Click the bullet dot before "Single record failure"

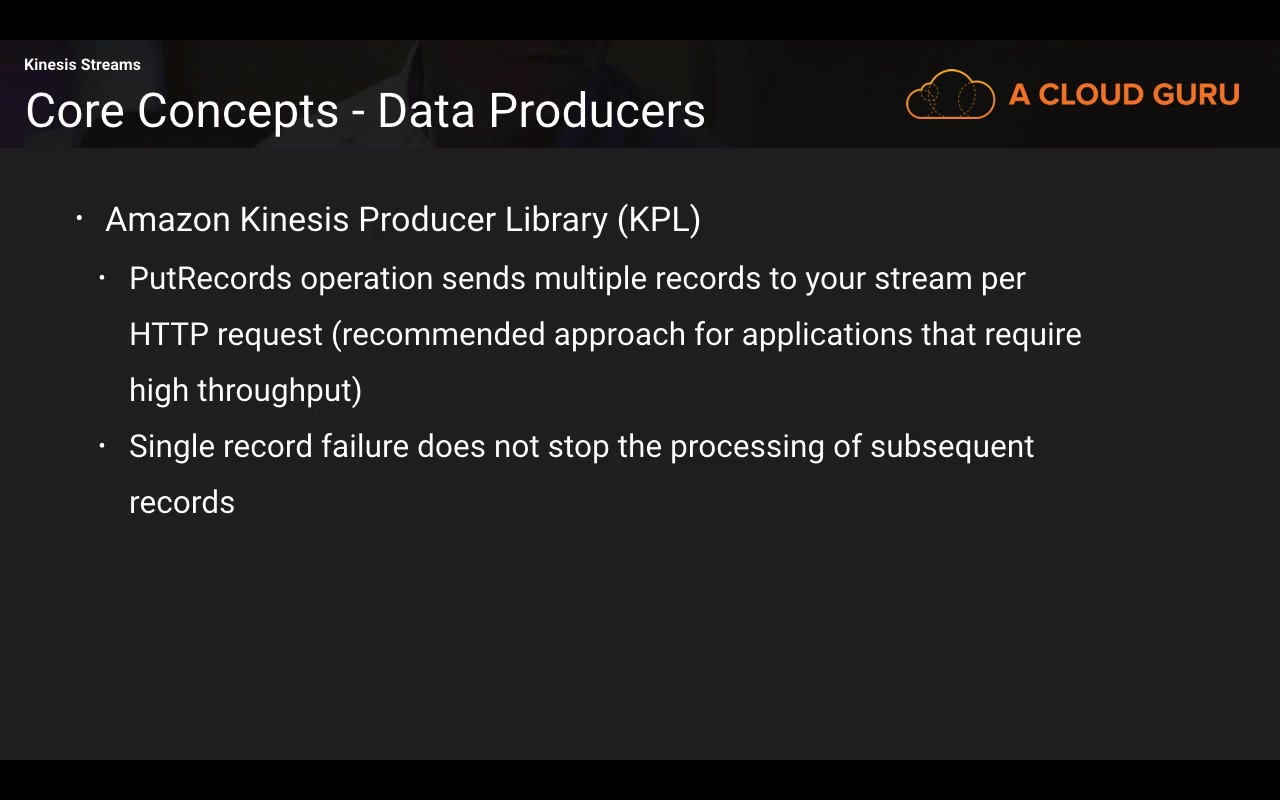click(102, 446)
